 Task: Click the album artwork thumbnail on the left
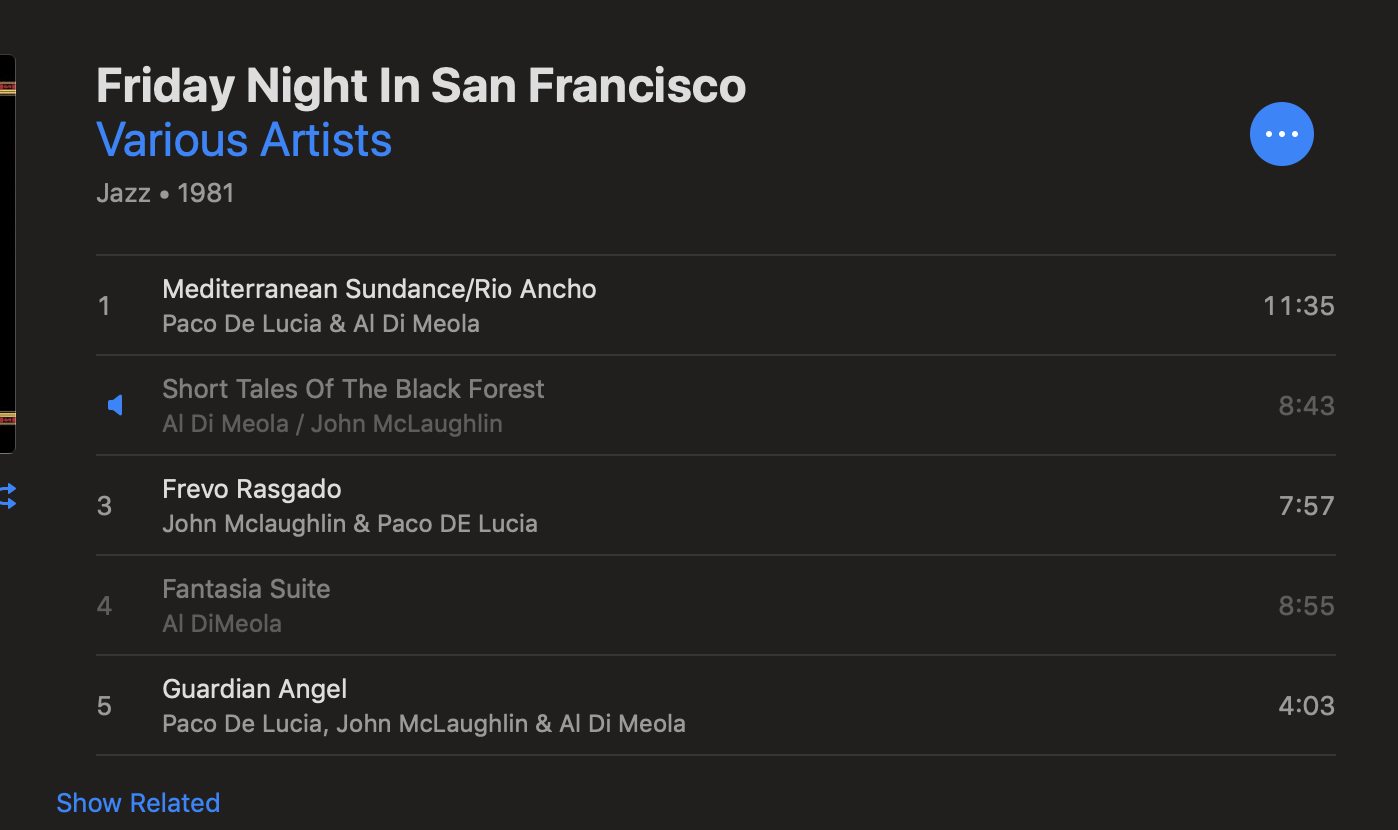coord(6,250)
